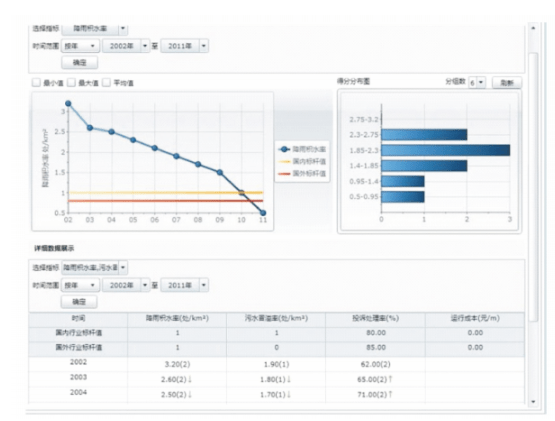The height and width of the screenshot is (421, 555).
Task: Select the 2003 row label in the table
Action: pyautogui.click(x=78, y=377)
